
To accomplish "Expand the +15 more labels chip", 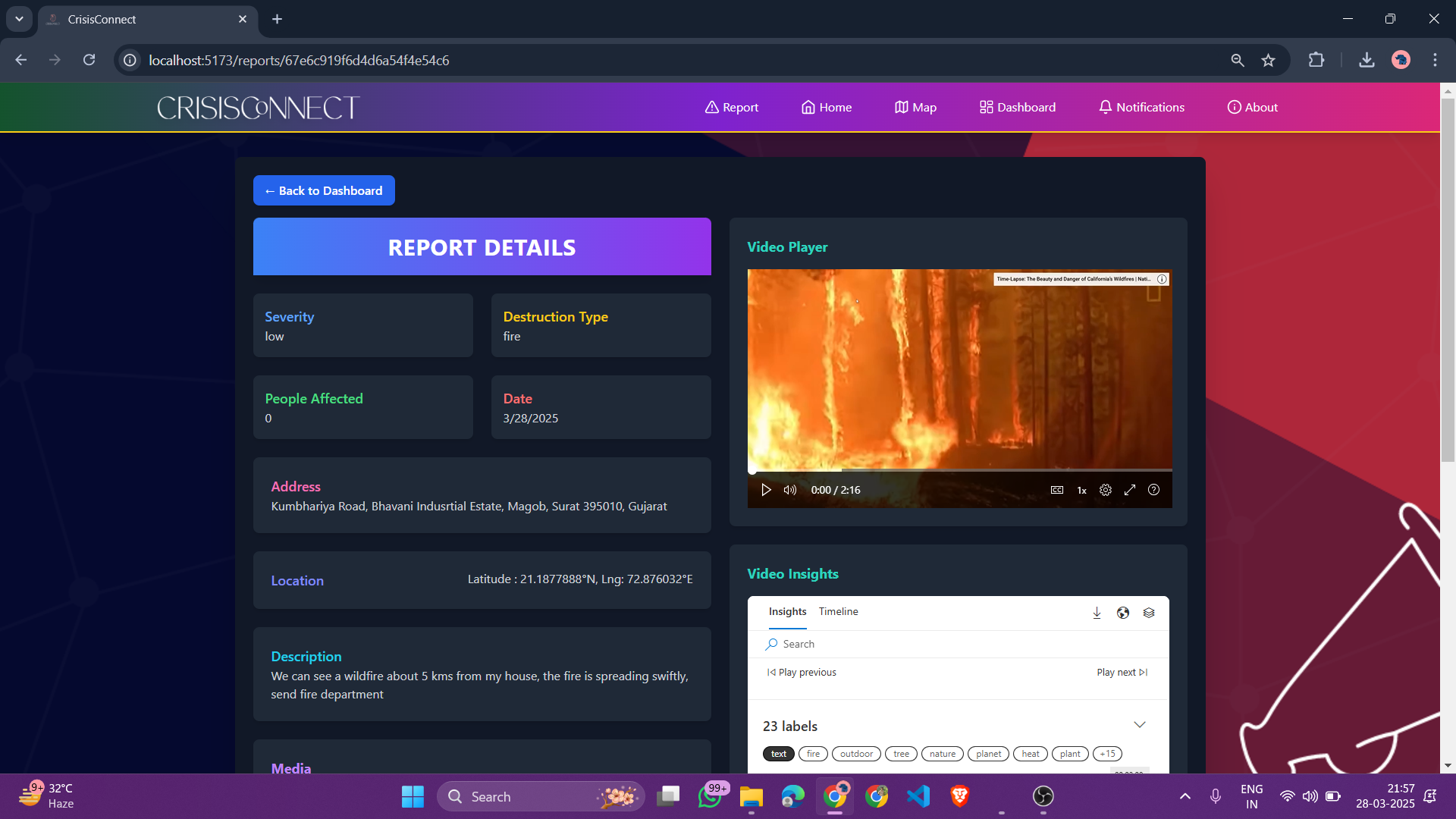I will pos(1107,754).
